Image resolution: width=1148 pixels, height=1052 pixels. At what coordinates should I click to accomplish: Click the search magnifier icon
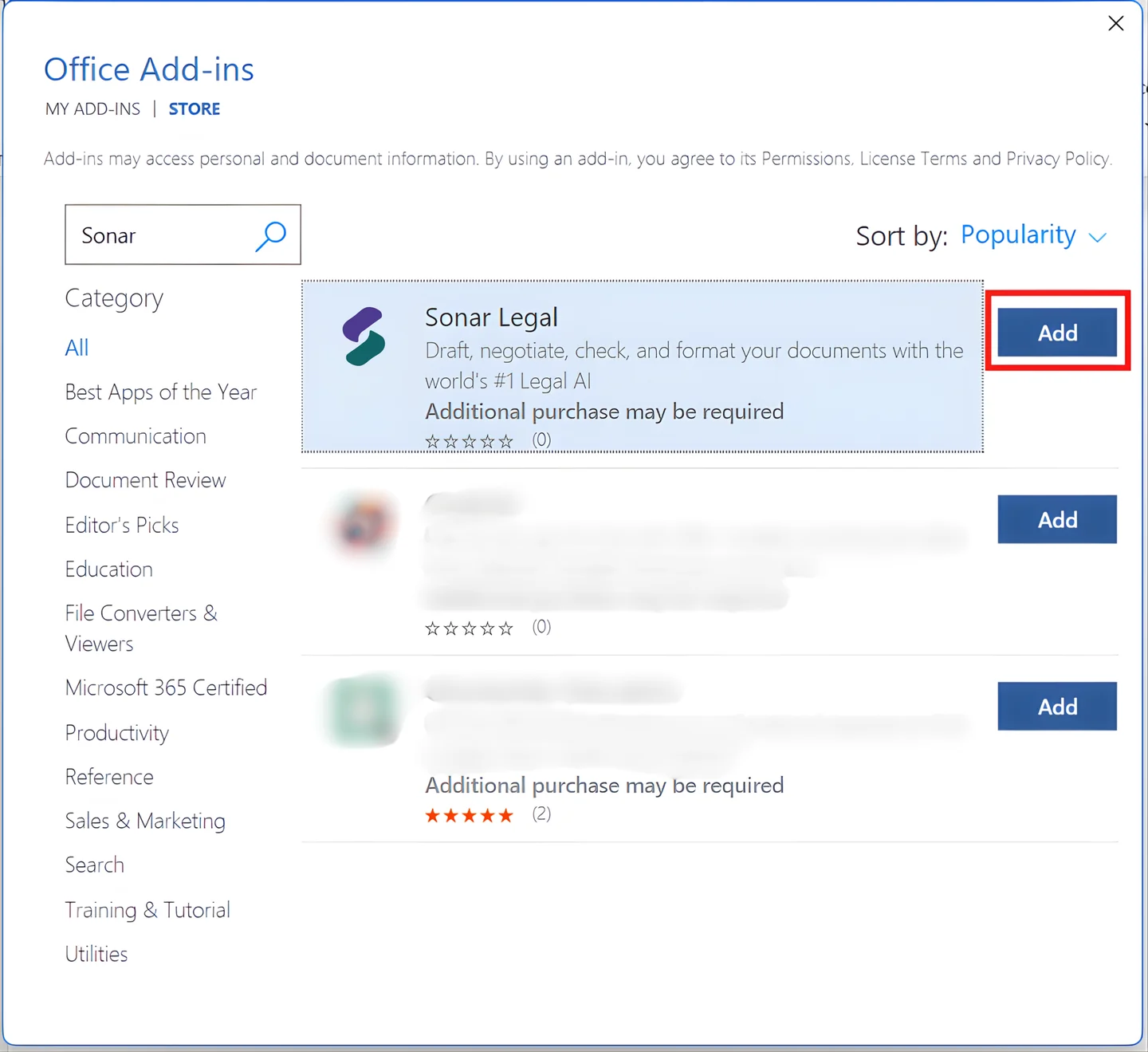(271, 236)
